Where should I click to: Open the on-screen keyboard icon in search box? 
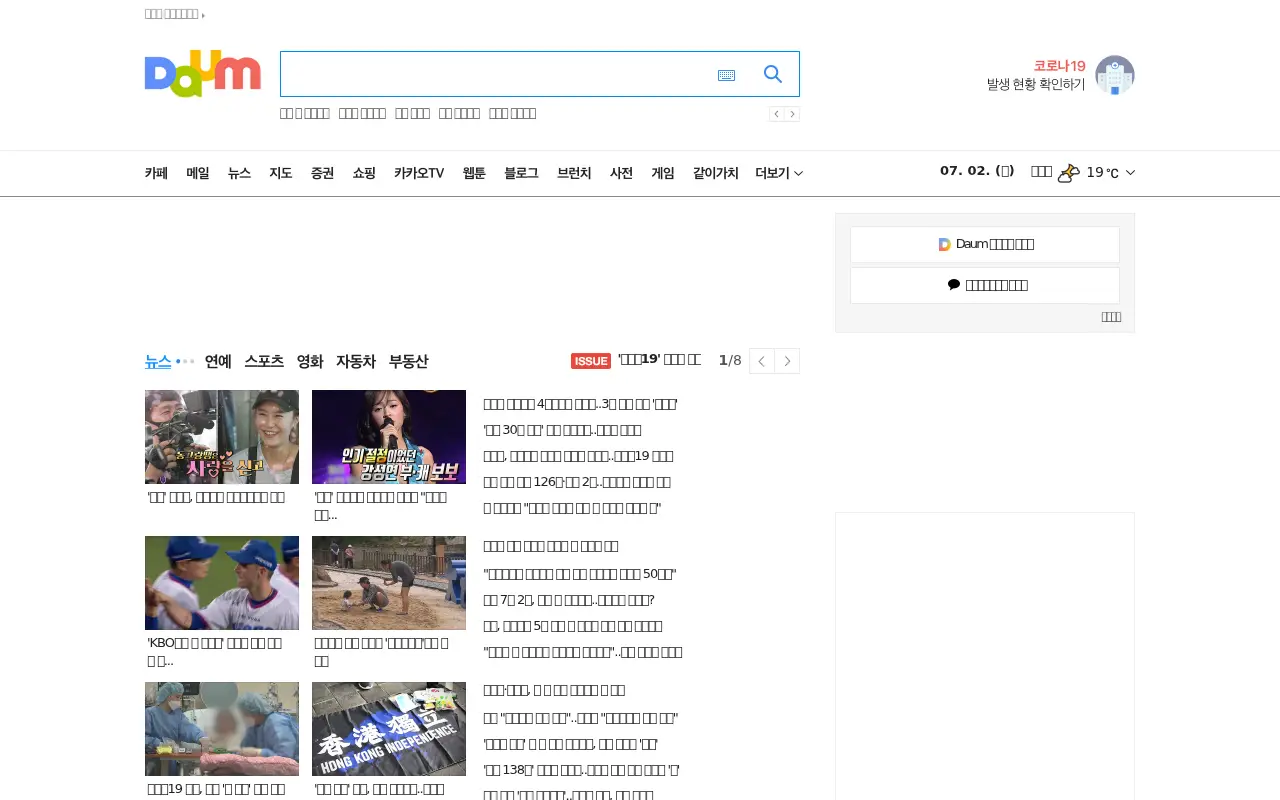tap(727, 75)
